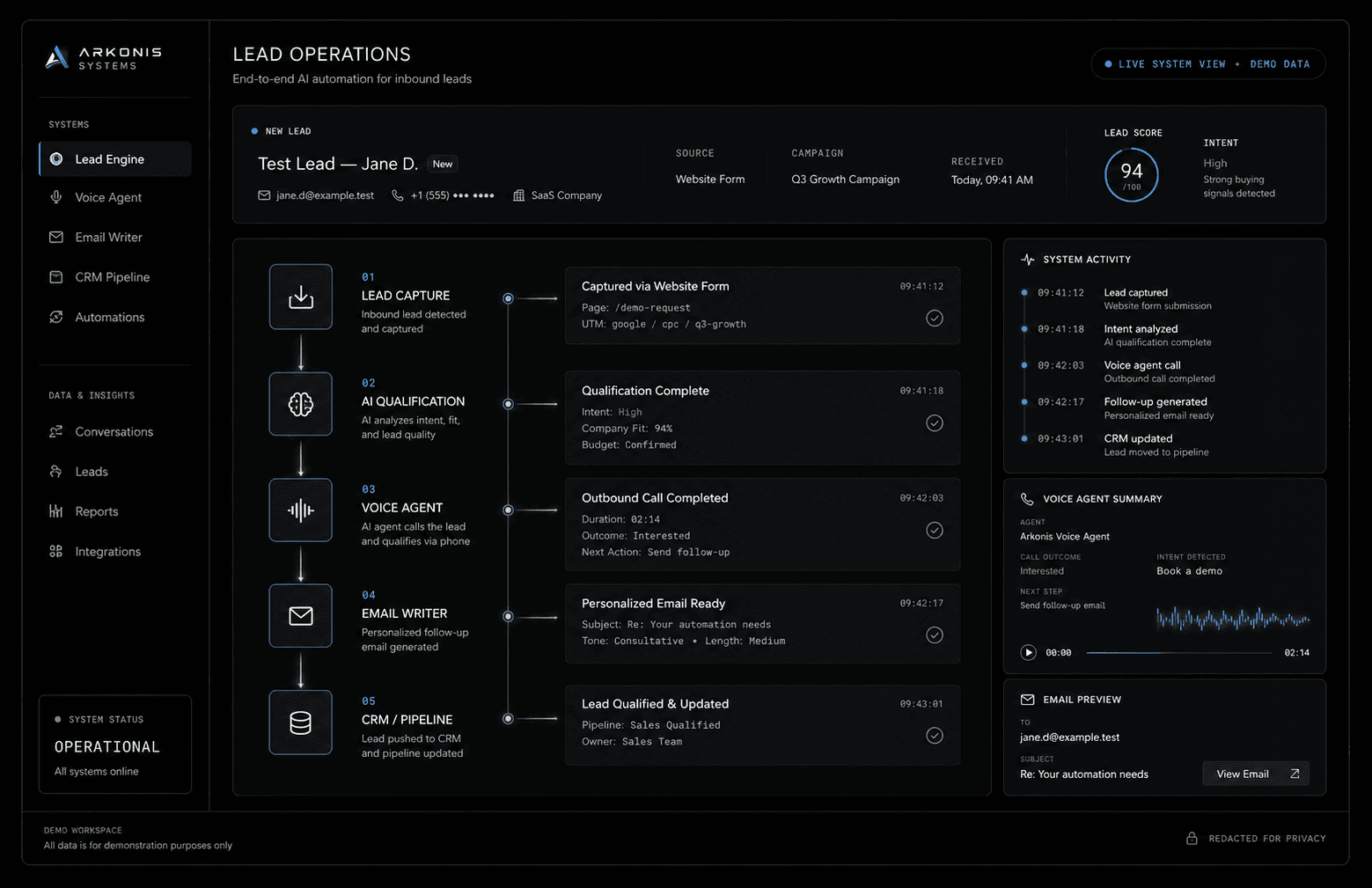Click the Website Form source value
Screen dimensions: 1372x888
(x=710, y=180)
